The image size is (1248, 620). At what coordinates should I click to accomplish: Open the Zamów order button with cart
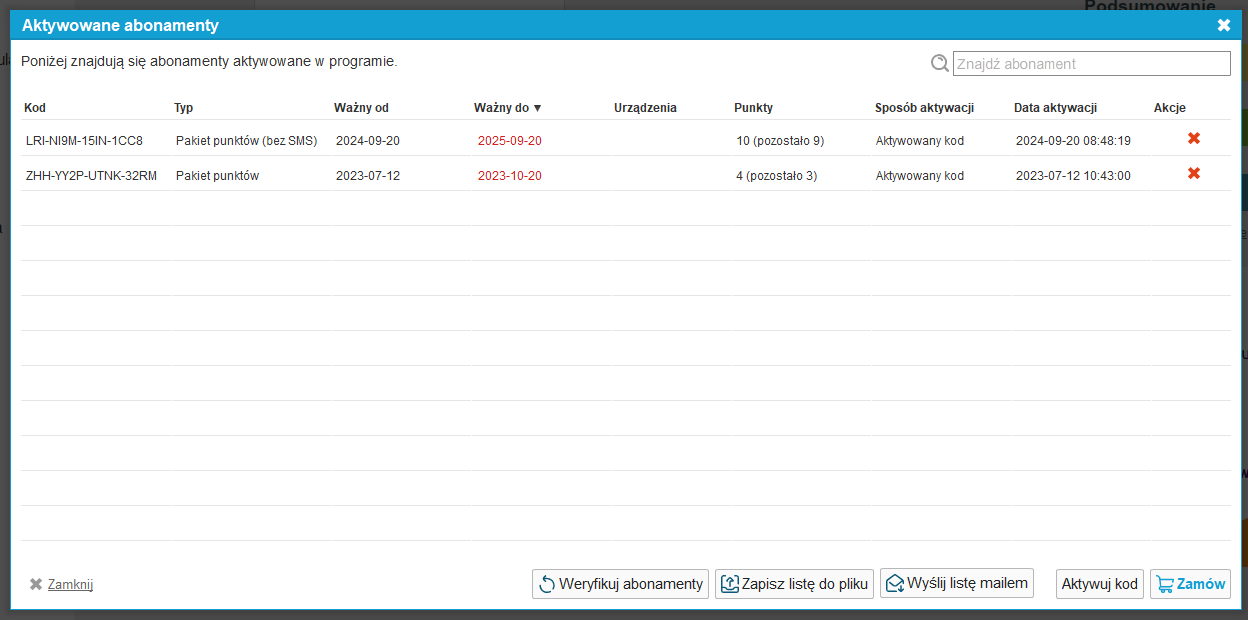click(1190, 584)
